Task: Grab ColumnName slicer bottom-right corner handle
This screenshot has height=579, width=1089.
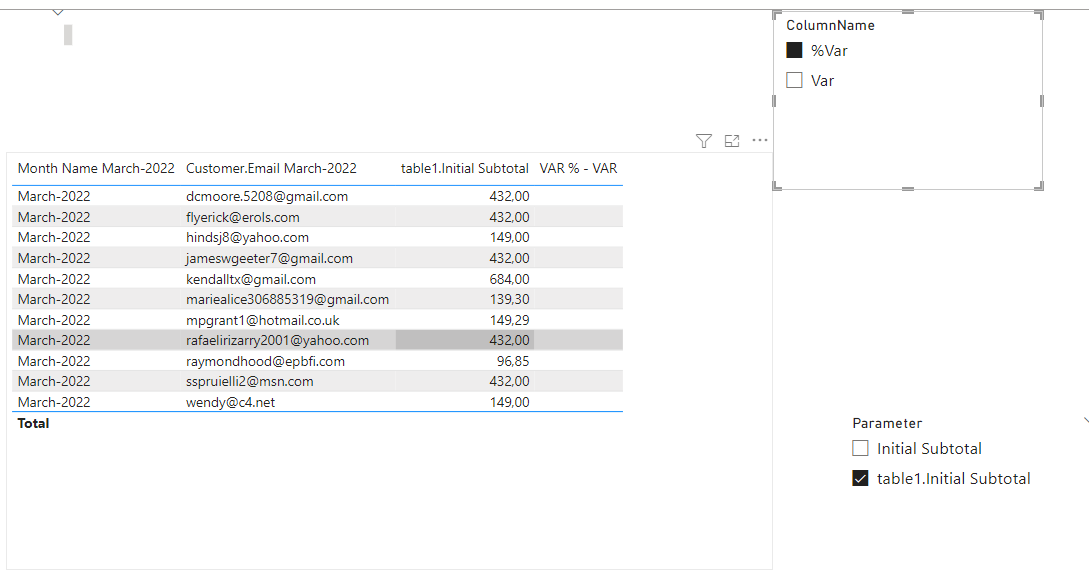Action: click(x=1040, y=186)
